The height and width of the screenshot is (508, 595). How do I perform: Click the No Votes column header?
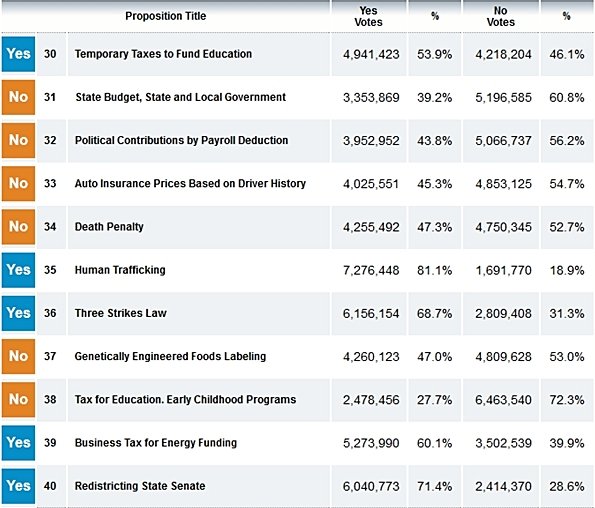pos(501,16)
